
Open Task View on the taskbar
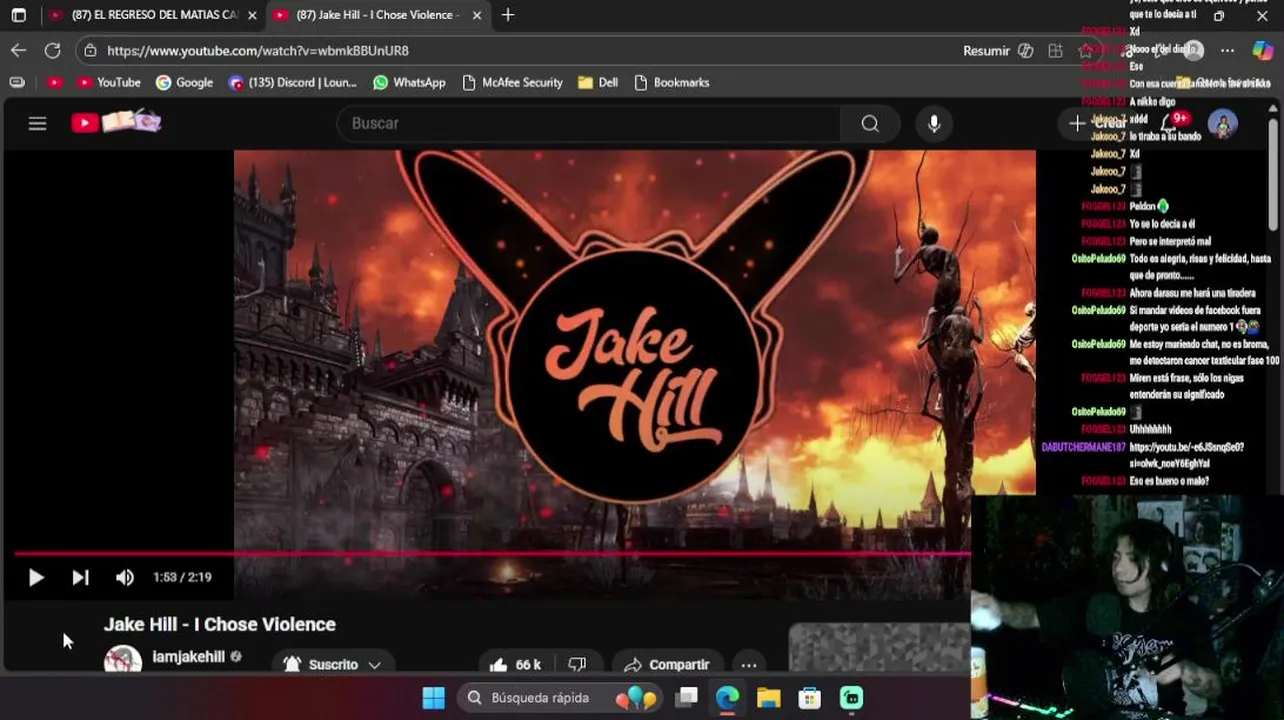pos(686,698)
